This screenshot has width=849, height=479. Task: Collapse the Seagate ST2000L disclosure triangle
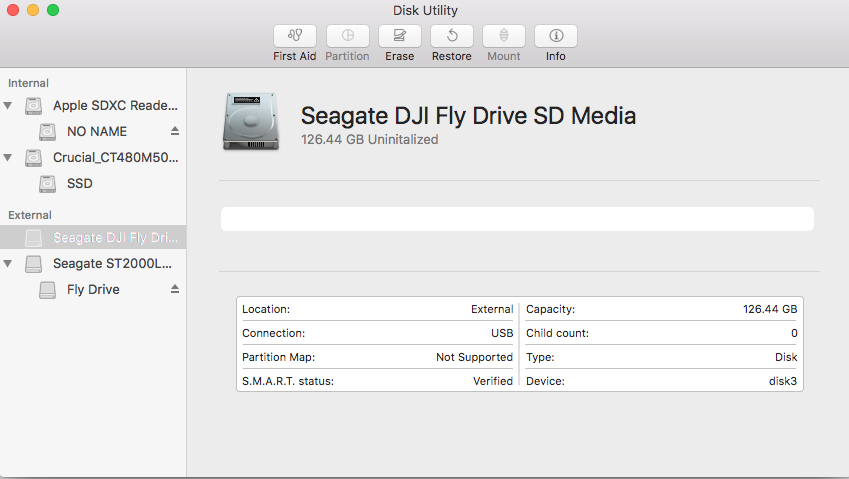(8, 264)
